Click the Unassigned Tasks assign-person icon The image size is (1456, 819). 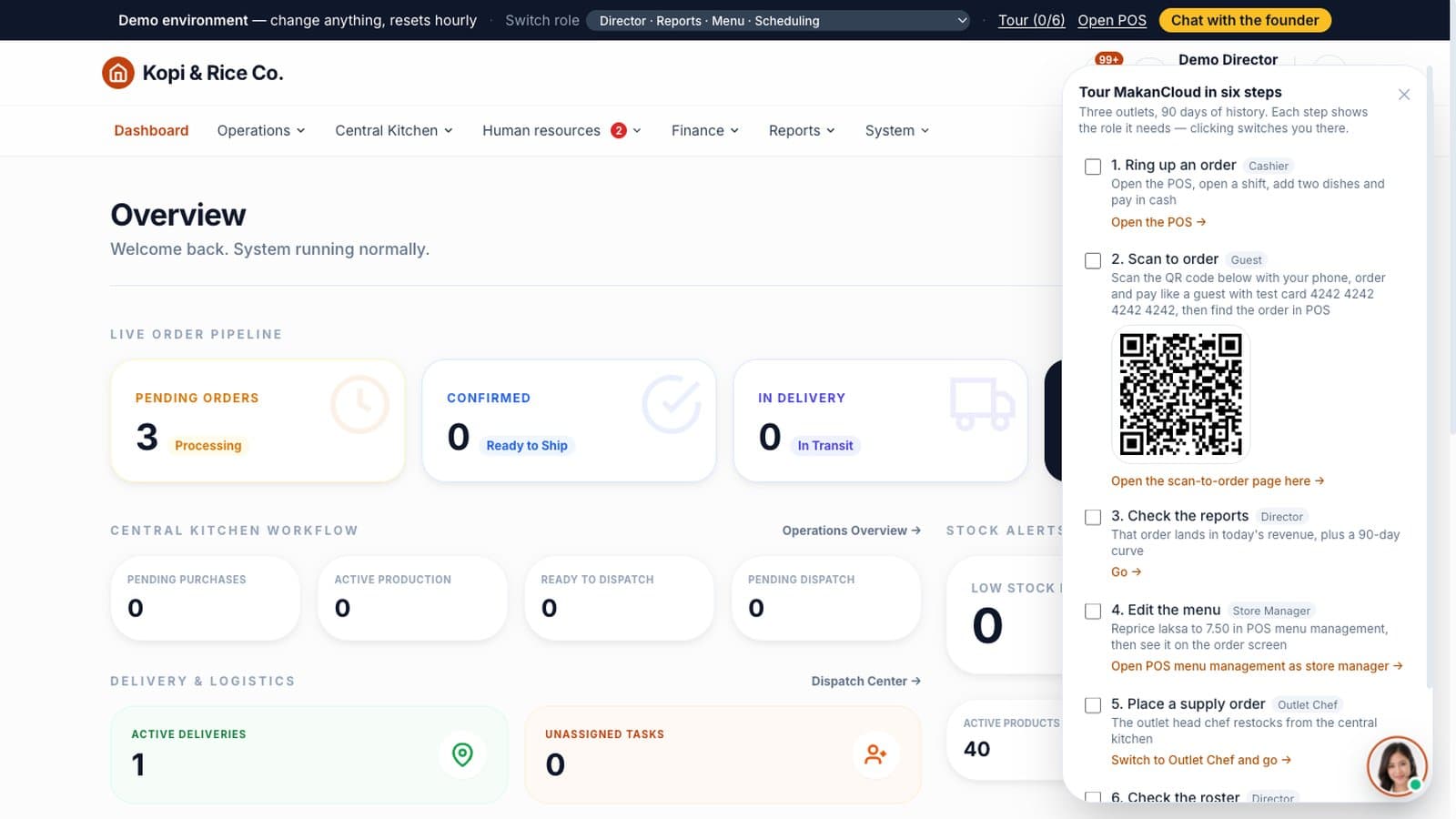click(x=875, y=754)
